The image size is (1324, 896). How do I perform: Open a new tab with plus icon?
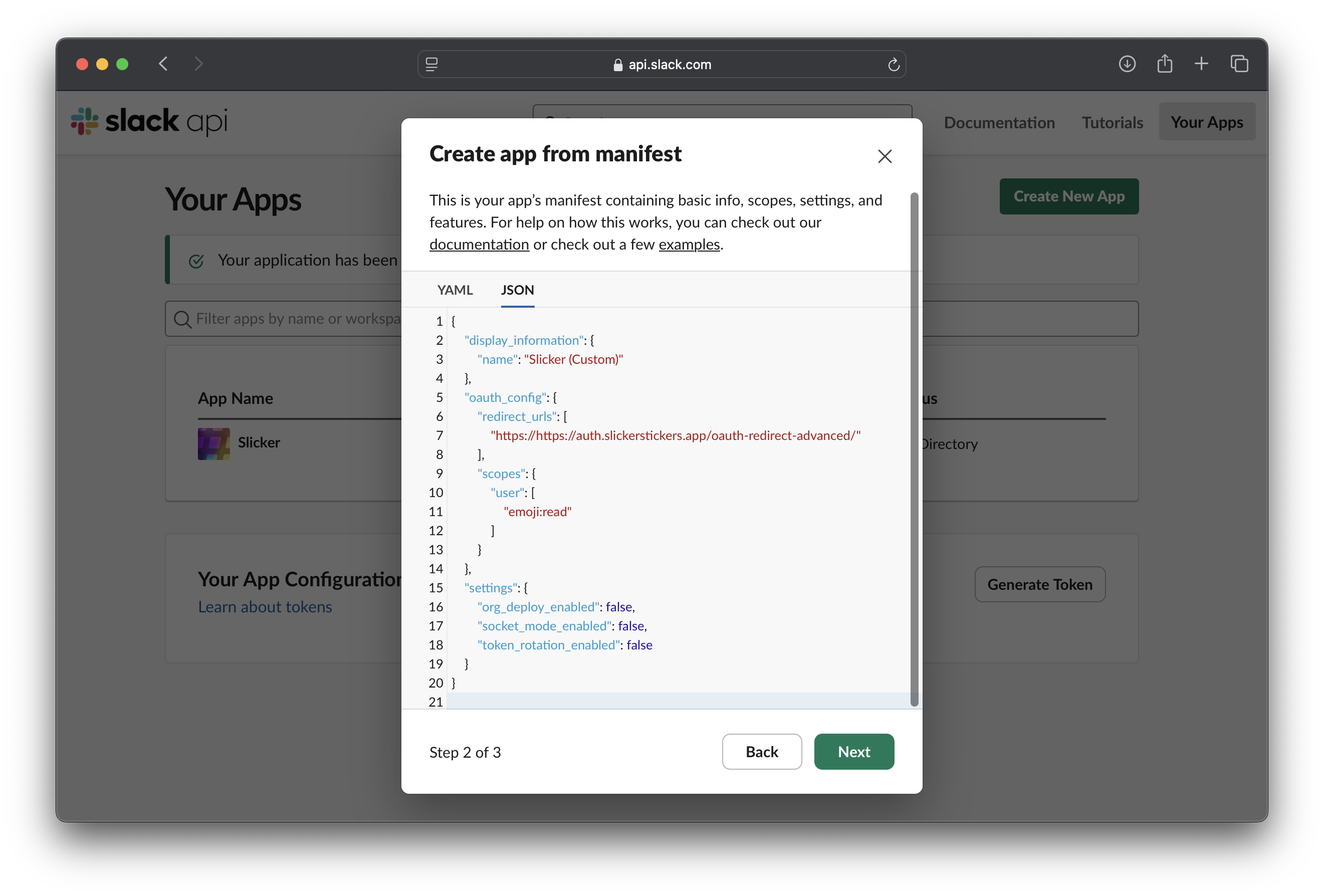click(1201, 64)
